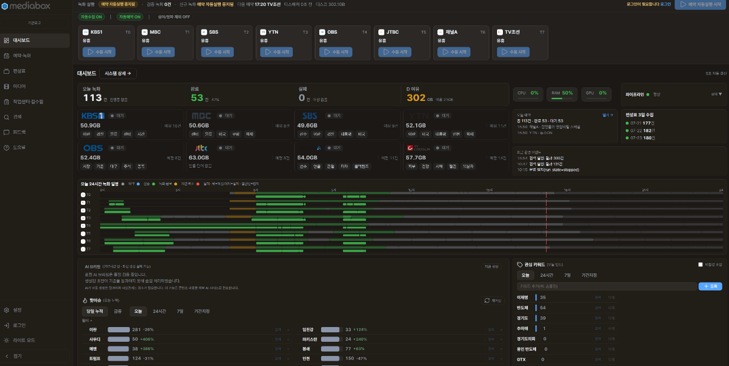Toggle the T4 row checkbox in the 24-hour timeline
Image resolution: width=729 pixels, height=366 pixels.
coord(83,226)
